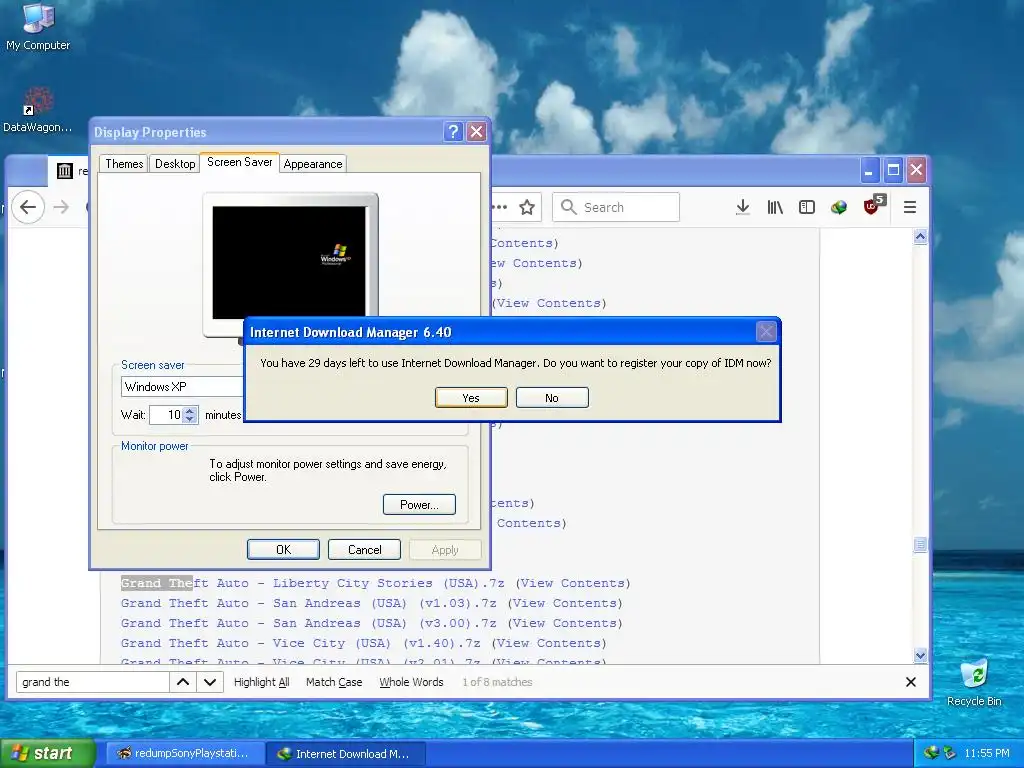Viewport: 1024px width, 768px height.
Task: Click the browser vertical scrollbar thumb
Action: [x=920, y=544]
